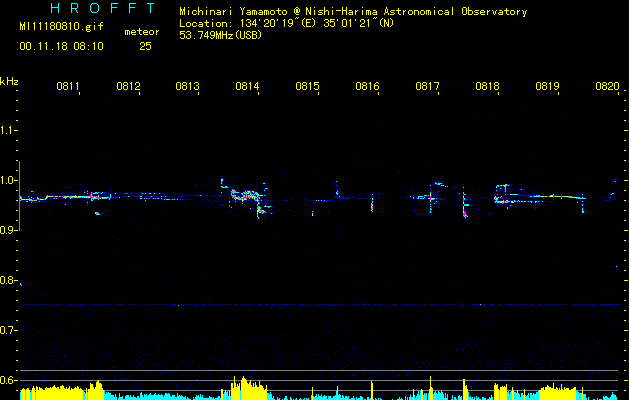The image size is (629, 400).
Task: Click the 0.9 kHz frequency axis label
Action: tap(8, 230)
